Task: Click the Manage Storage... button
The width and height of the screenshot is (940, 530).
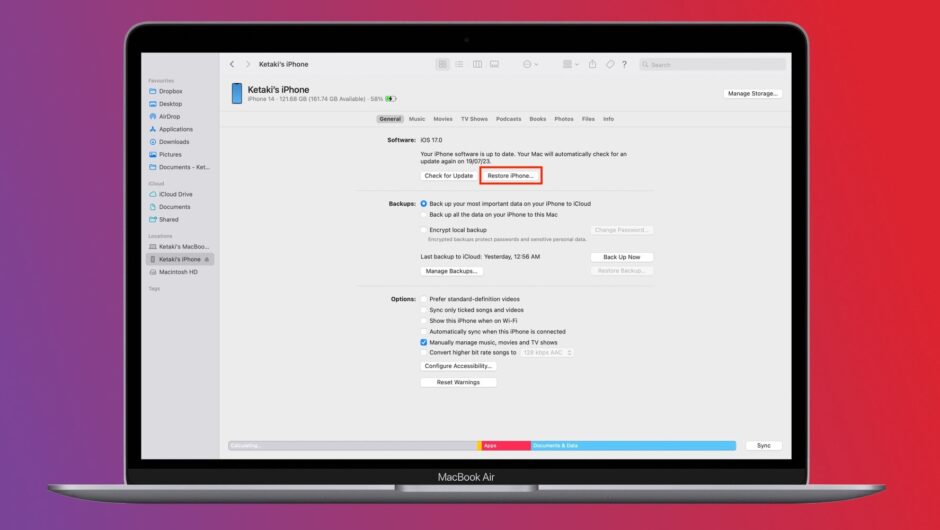Action: coord(752,94)
